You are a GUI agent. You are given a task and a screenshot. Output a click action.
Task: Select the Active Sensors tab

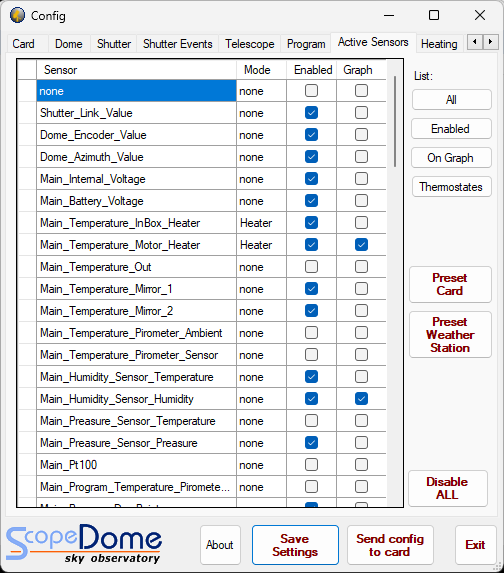click(373, 42)
